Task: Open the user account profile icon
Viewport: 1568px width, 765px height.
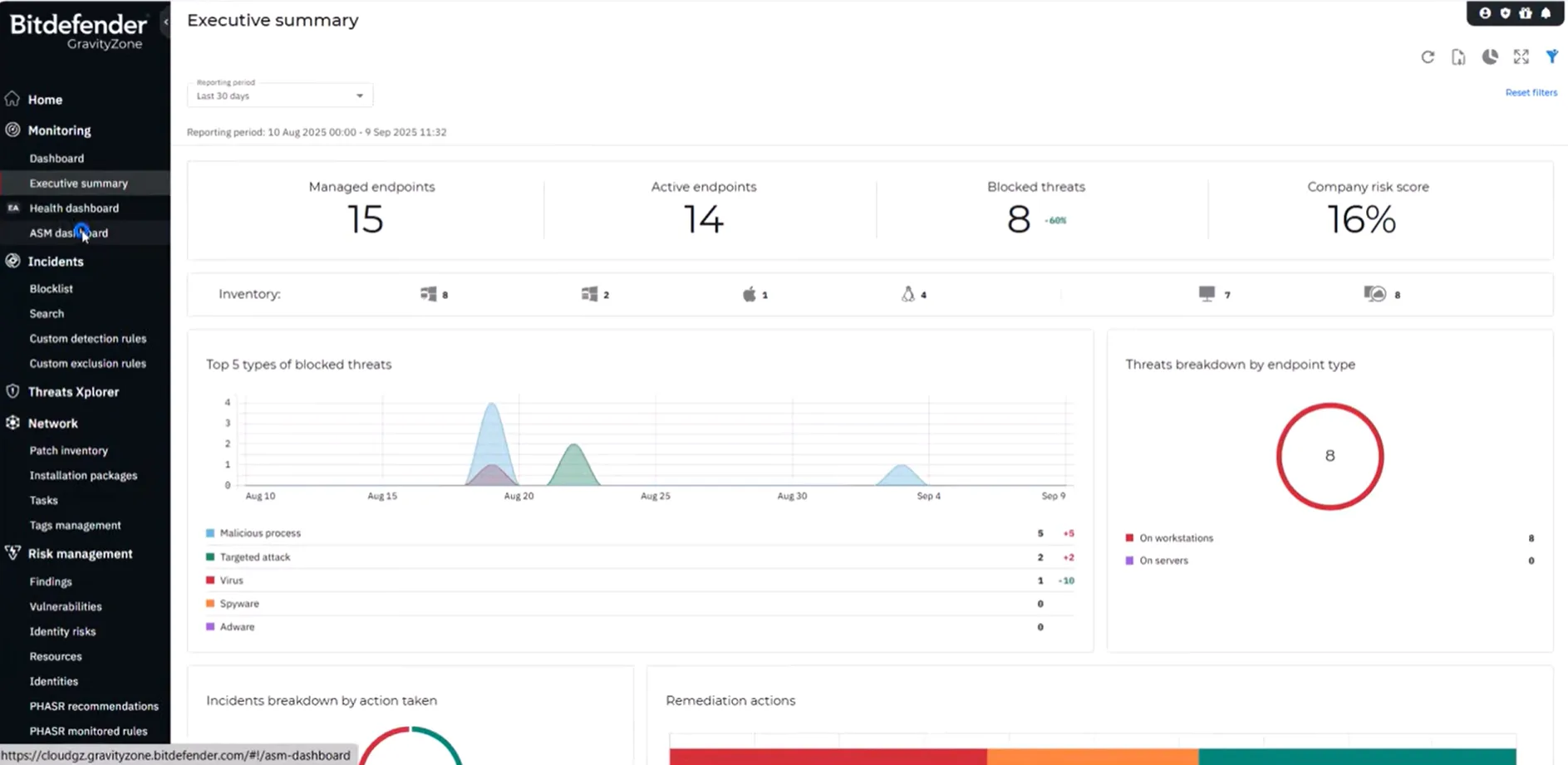Action: click(x=1485, y=13)
